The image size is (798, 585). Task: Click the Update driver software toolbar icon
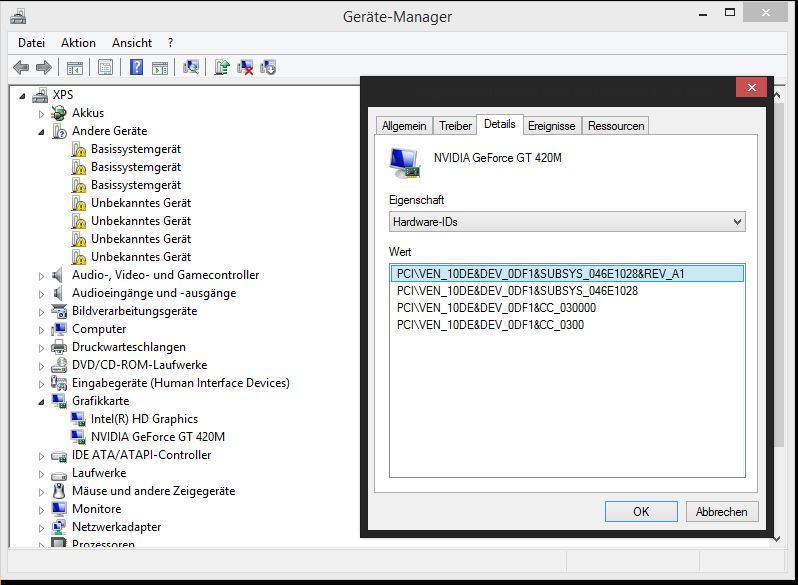click(x=222, y=67)
